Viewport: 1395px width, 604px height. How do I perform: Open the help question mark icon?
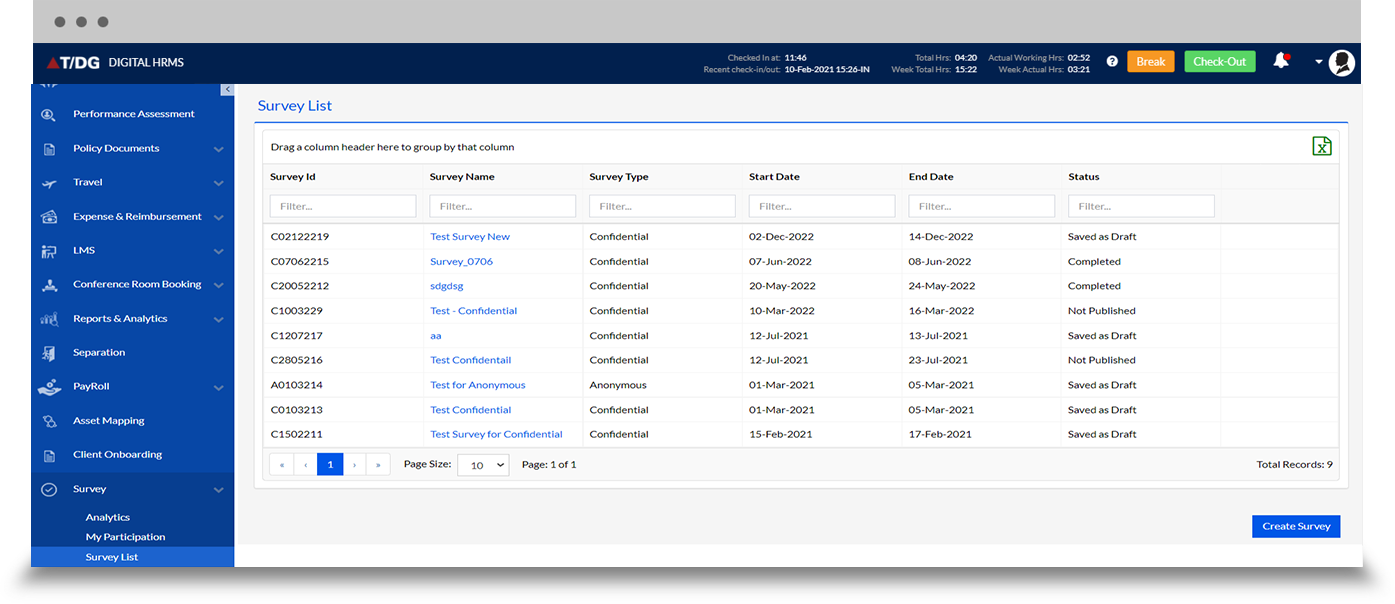pyautogui.click(x=1112, y=62)
